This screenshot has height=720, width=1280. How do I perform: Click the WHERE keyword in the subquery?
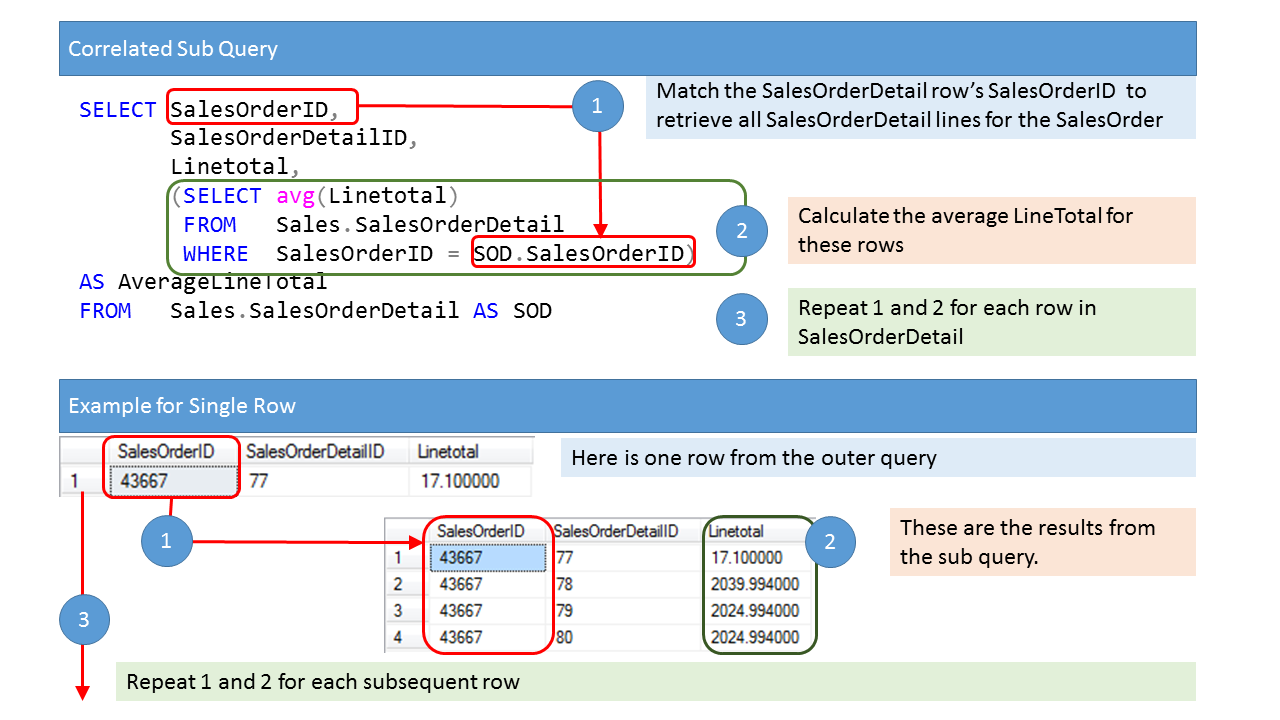tap(215, 254)
